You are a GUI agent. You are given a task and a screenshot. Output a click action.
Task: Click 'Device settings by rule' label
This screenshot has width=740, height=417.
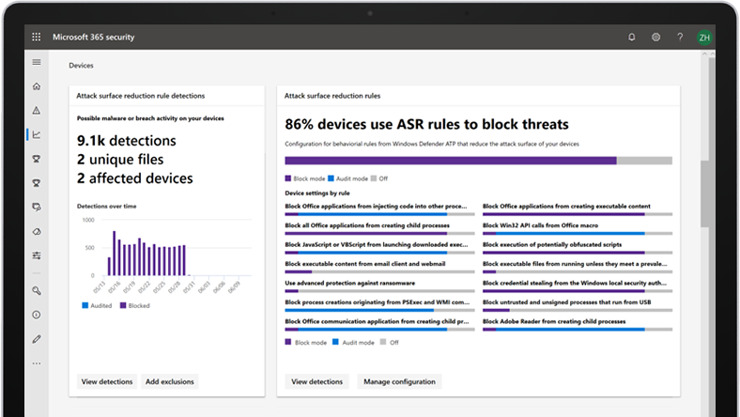317,193
